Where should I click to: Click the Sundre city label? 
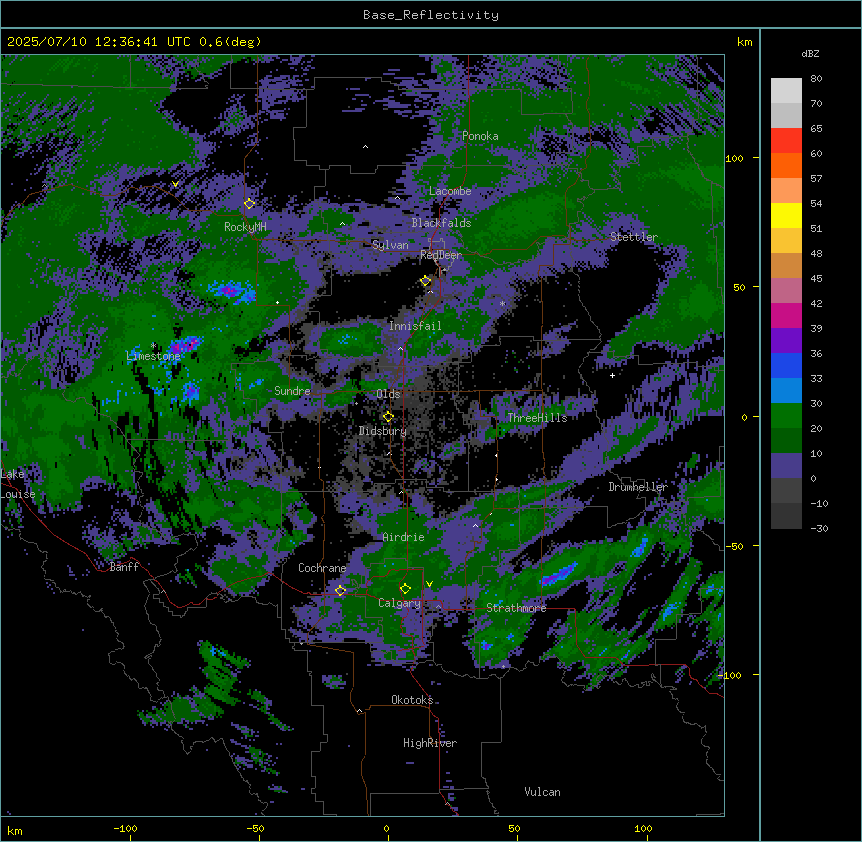coord(292,391)
